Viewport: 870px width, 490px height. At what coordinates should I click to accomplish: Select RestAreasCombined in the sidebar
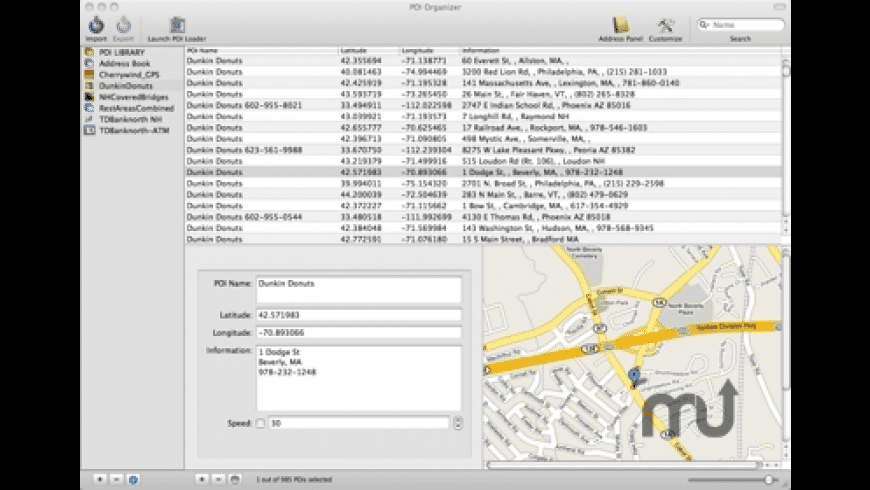(x=136, y=108)
